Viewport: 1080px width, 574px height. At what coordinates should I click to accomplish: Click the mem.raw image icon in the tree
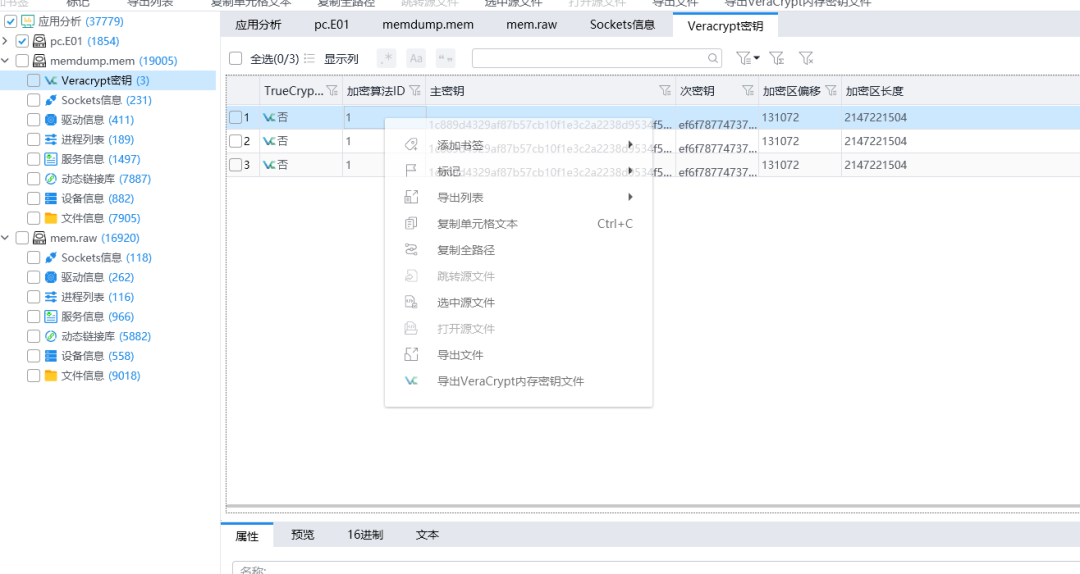39,238
